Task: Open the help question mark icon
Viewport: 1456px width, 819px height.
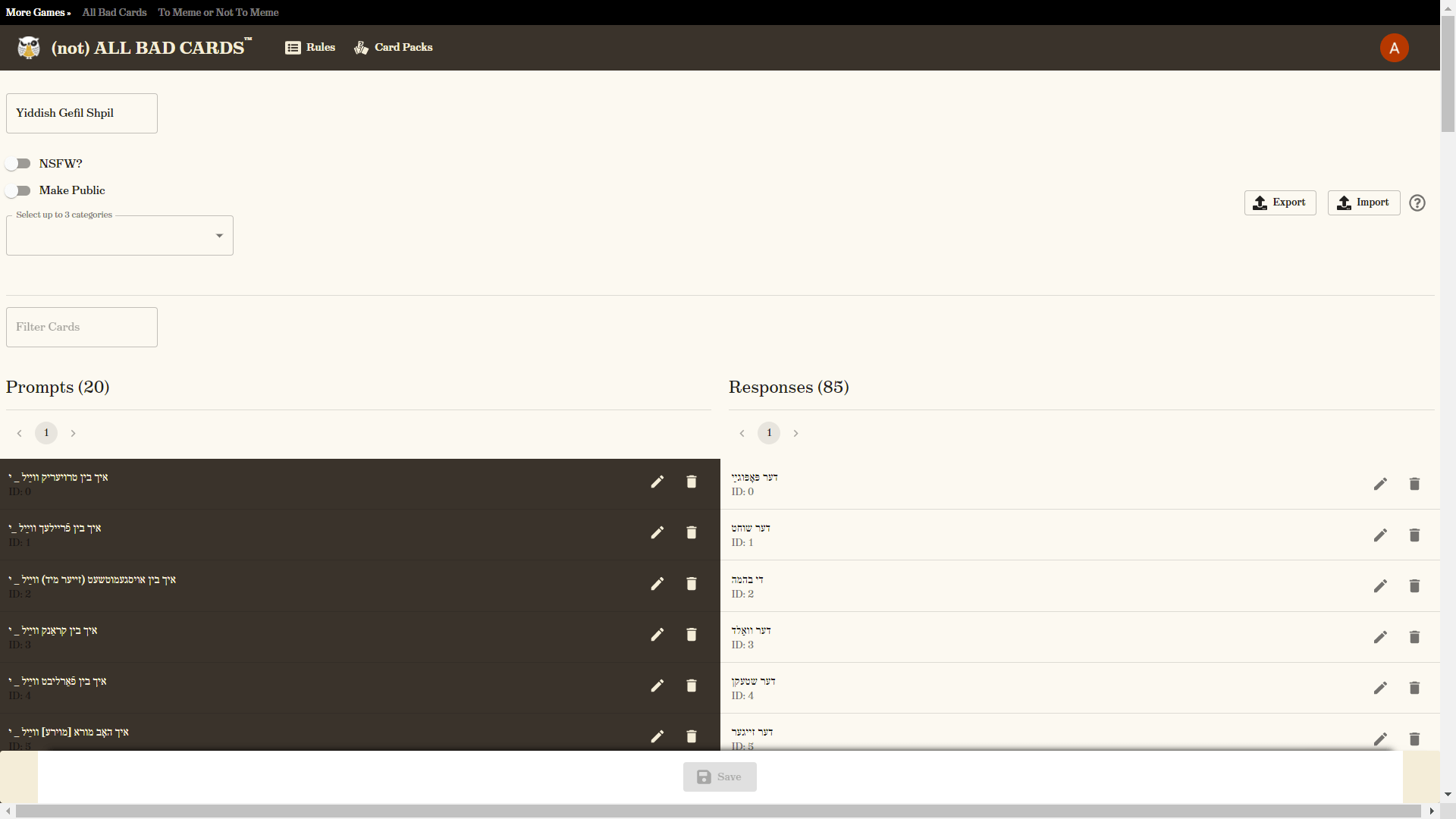Action: pyautogui.click(x=1417, y=203)
